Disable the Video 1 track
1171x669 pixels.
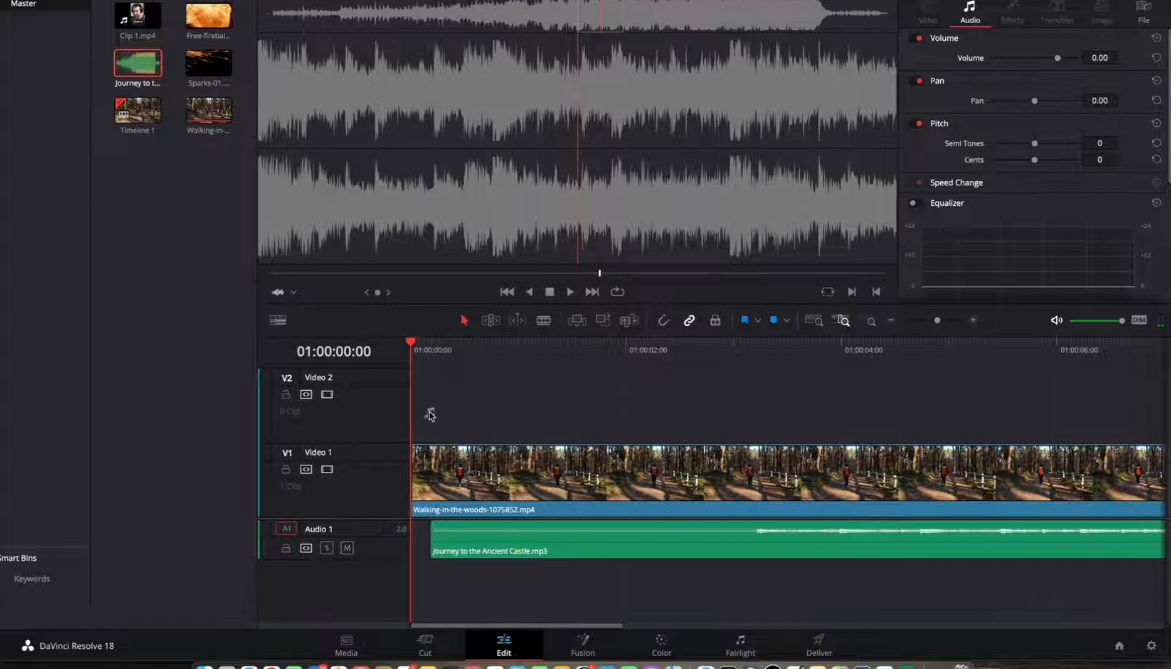click(x=327, y=469)
